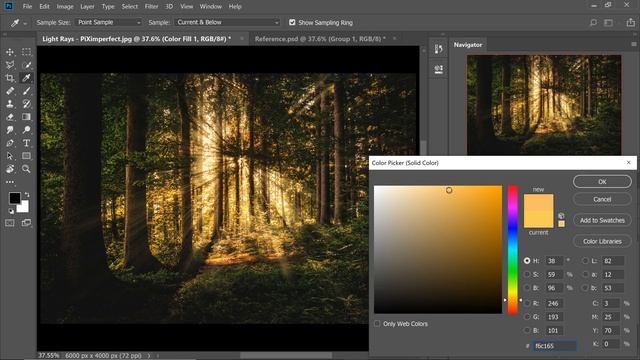The image size is (640, 360).
Task: Click the share icon in options bar
Action: point(631,22)
